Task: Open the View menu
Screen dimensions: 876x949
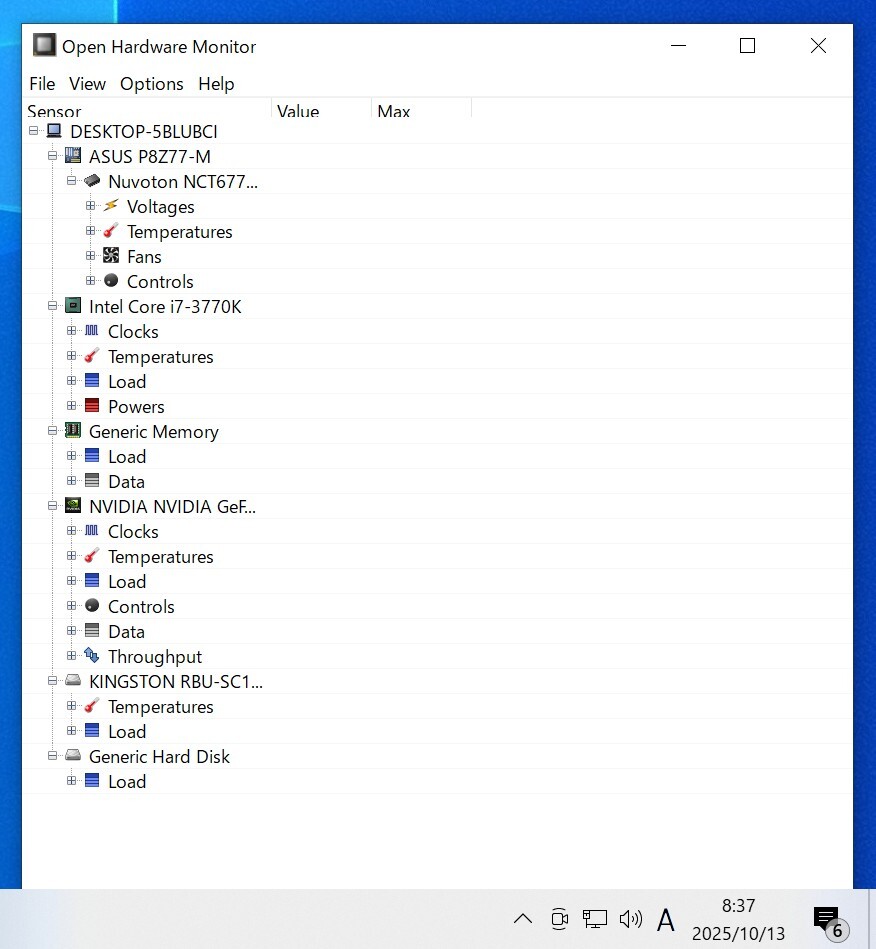Action: [x=88, y=84]
